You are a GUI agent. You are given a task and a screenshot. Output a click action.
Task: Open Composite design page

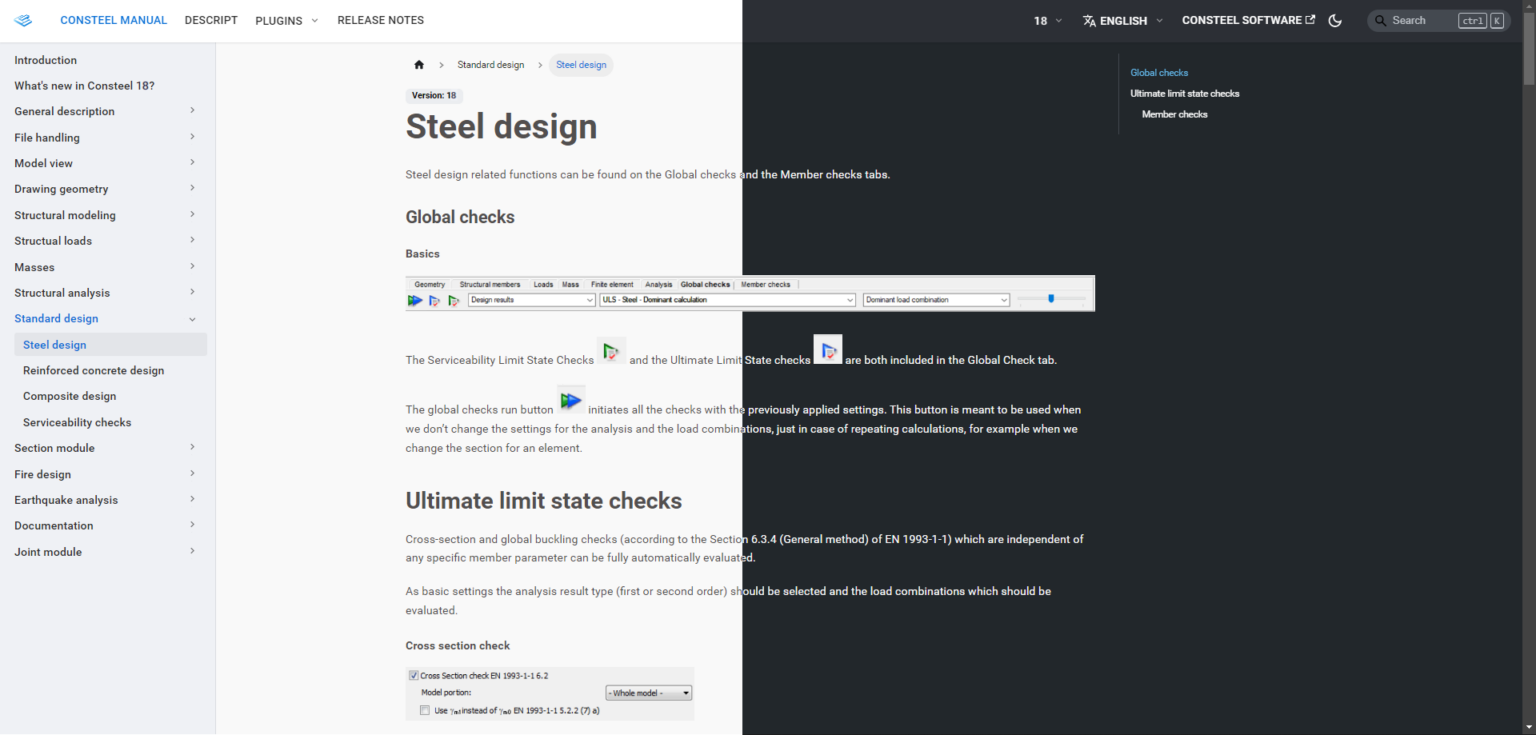tap(69, 396)
